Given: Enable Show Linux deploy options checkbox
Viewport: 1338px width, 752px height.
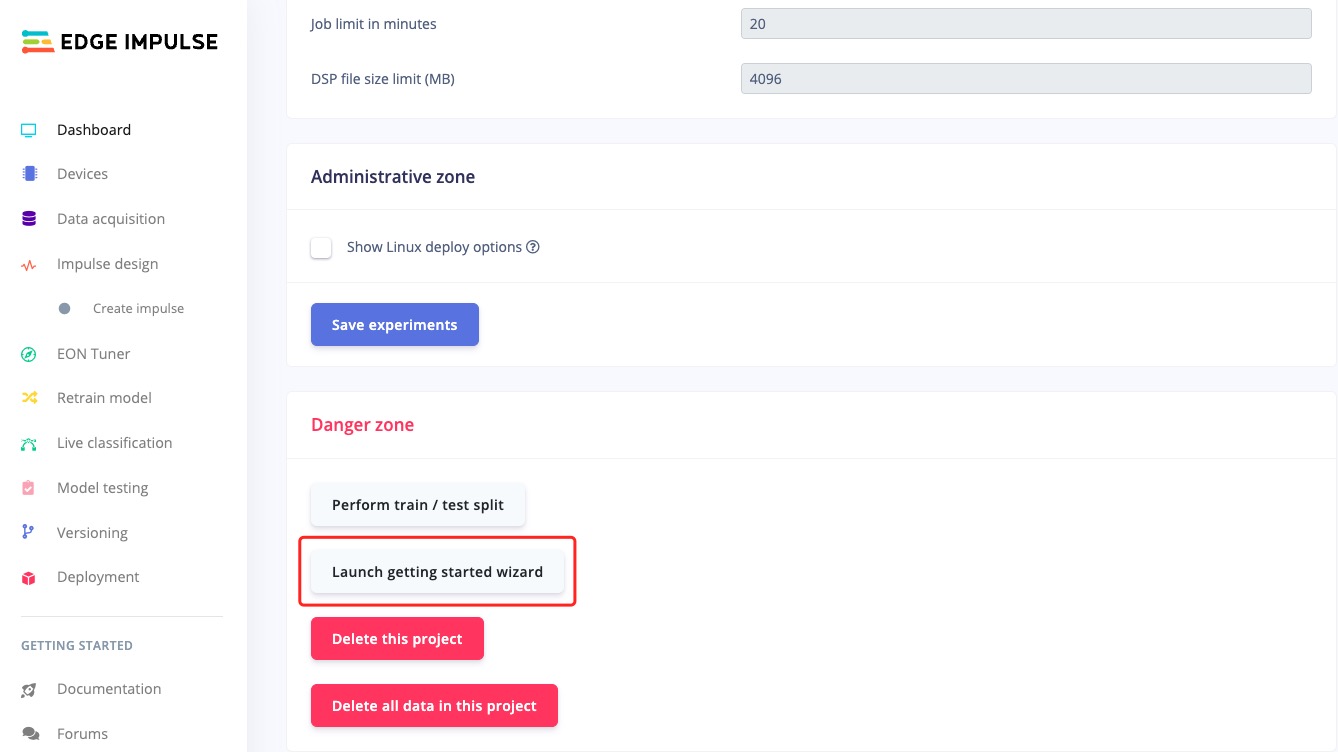Looking at the screenshot, I should pyautogui.click(x=321, y=247).
